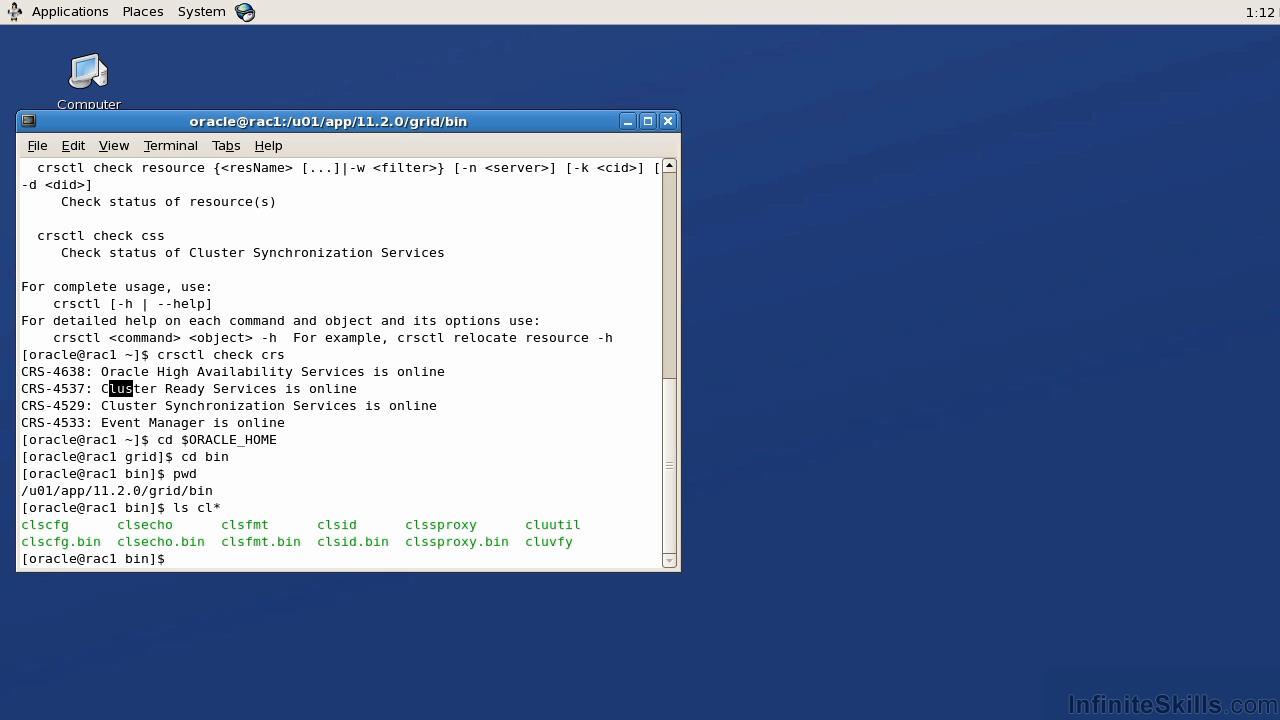Viewport: 1280px width, 720px height.
Task: Open the terminal Edit menu
Action: click(73, 146)
